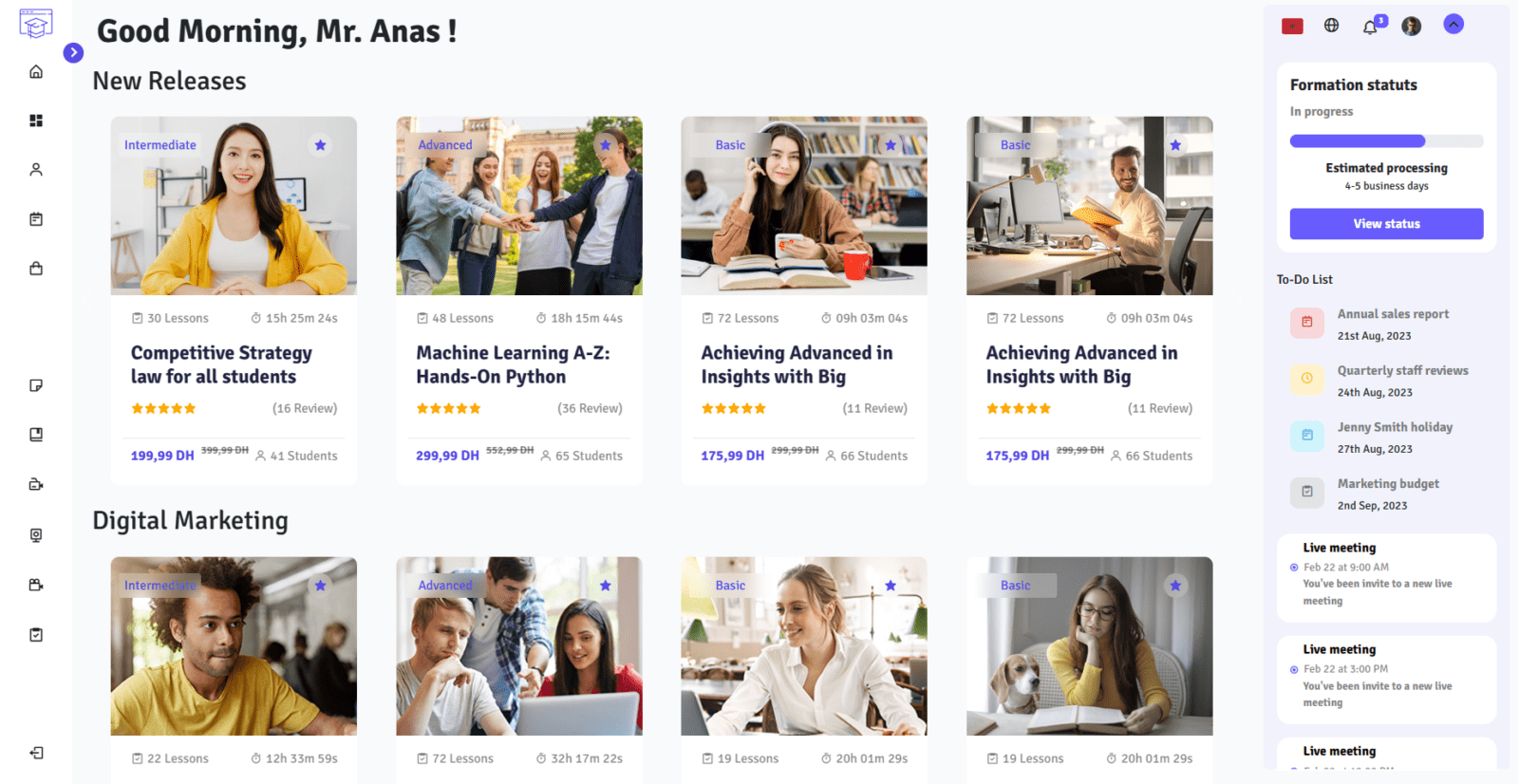The width and height of the screenshot is (1519, 784).
Task: Open the notifications bell icon
Action: coord(1372,26)
